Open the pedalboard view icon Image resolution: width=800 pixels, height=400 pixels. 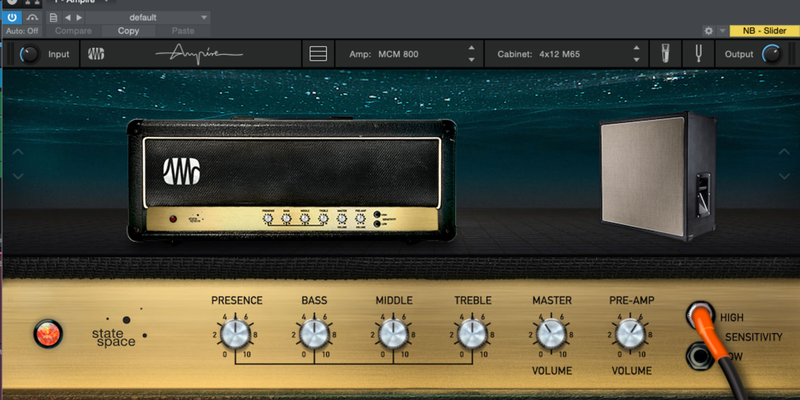click(318, 54)
